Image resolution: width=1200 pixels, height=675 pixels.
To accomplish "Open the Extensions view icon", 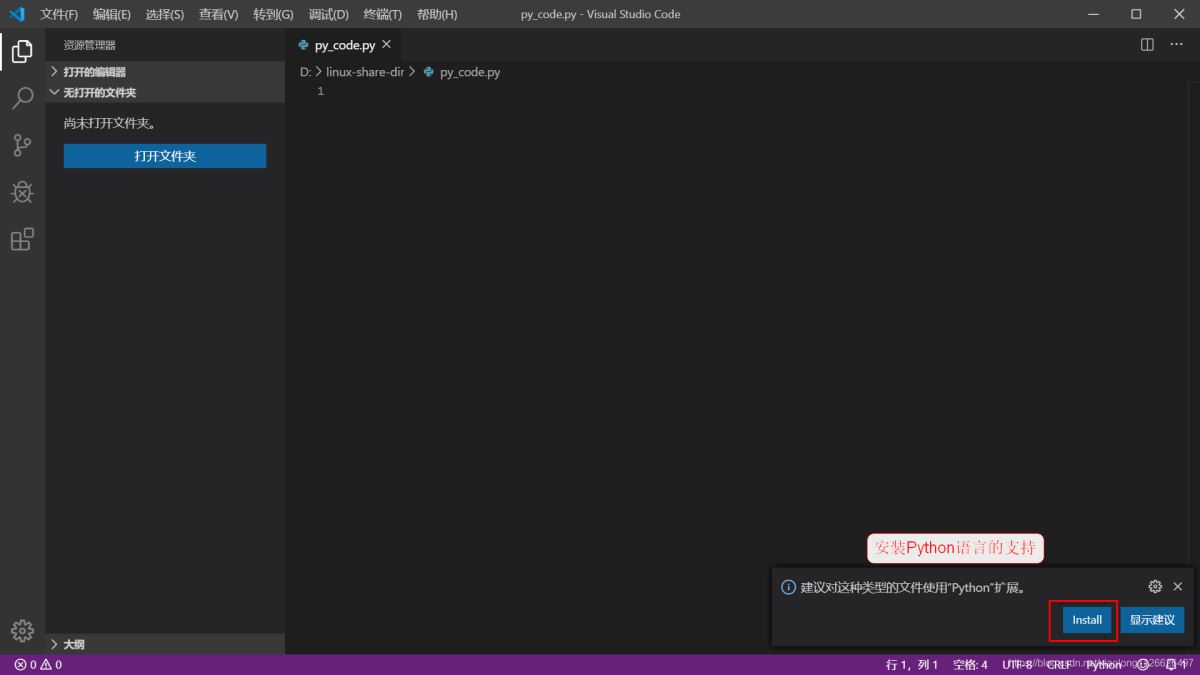I will point(21,239).
